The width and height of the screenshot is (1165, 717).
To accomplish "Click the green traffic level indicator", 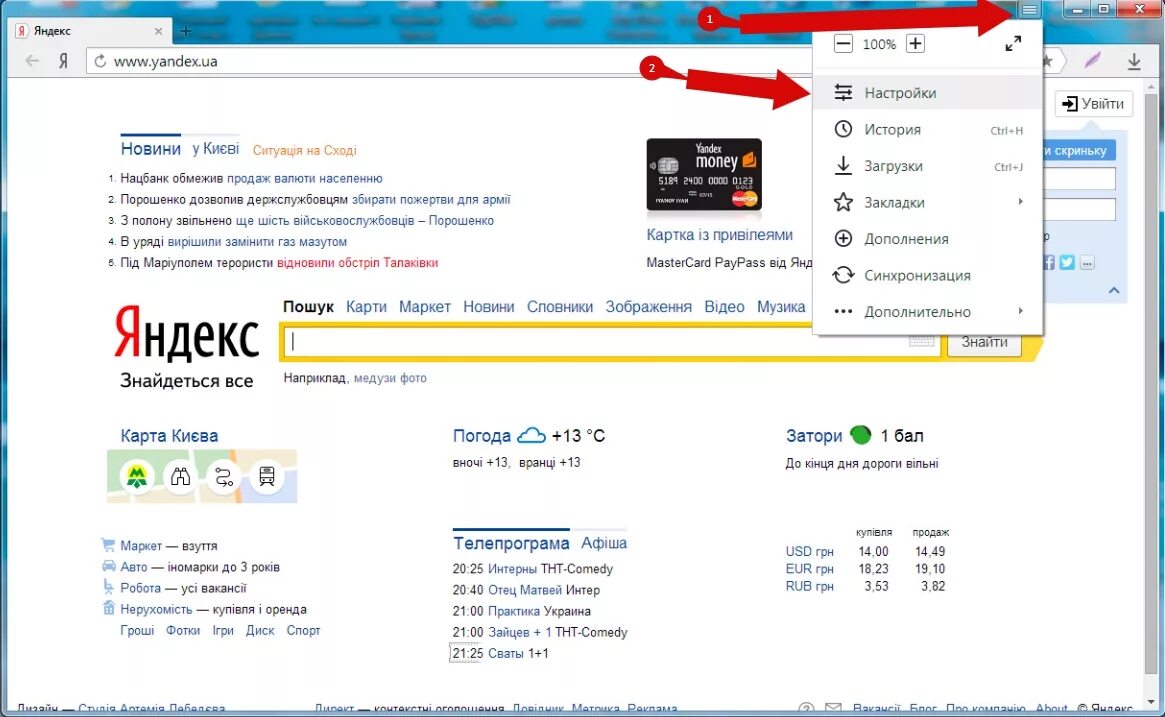I will tap(860, 435).
